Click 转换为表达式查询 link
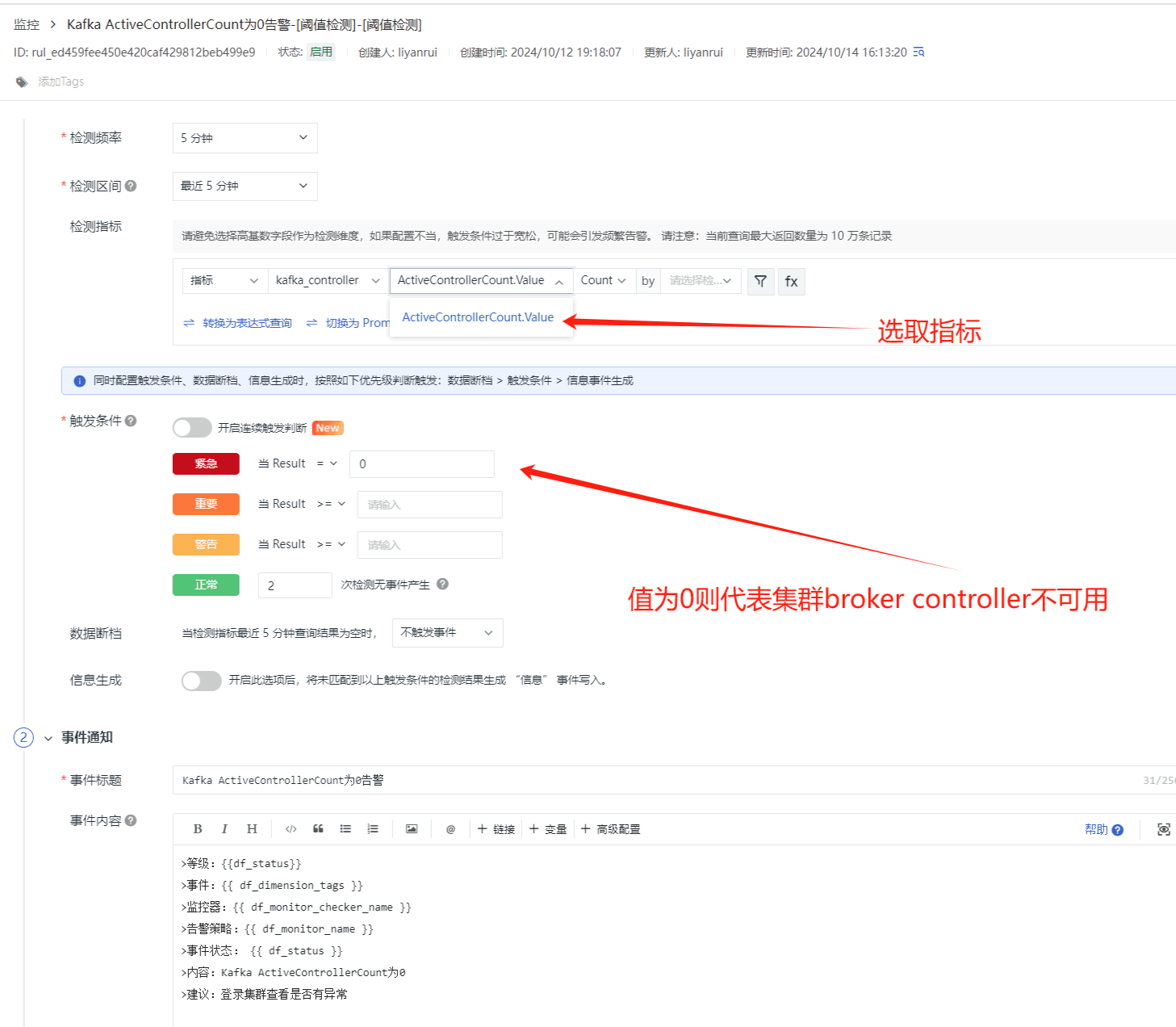Viewport: 1176px width, 1027px height. tap(247, 323)
